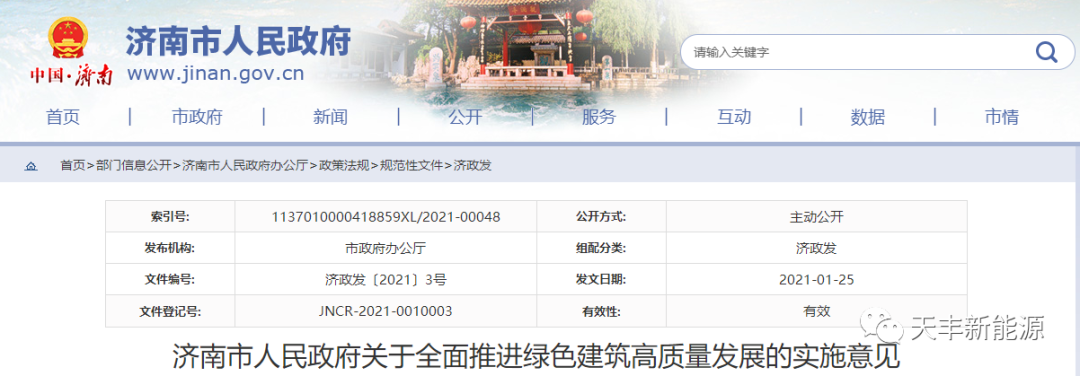
Task: Click the search magnifier icon
Action: coord(1046,52)
